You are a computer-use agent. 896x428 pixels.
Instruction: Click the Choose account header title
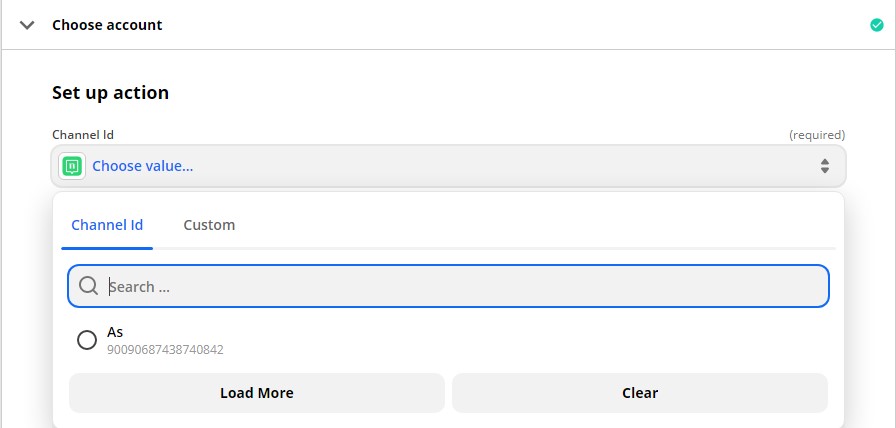107,25
